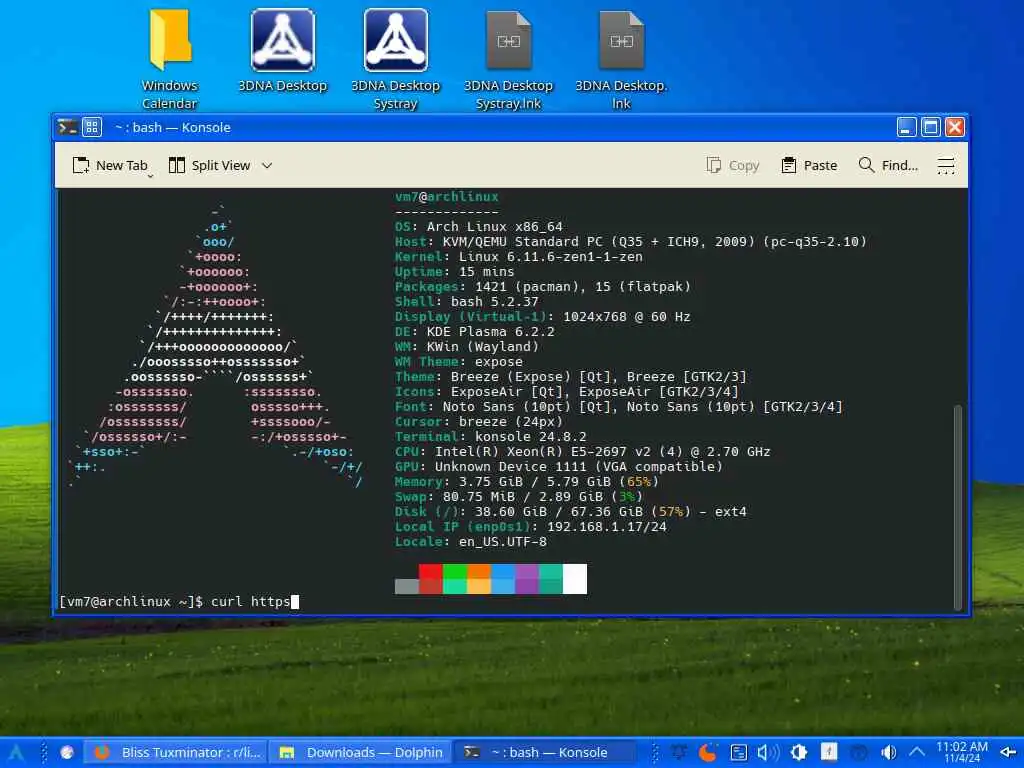The width and height of the screenshot is (1024, 768).
Task: Click the 'Memory: 3.75 GiB / 5.79 GiB' line
Action: [x=527, y=482]
